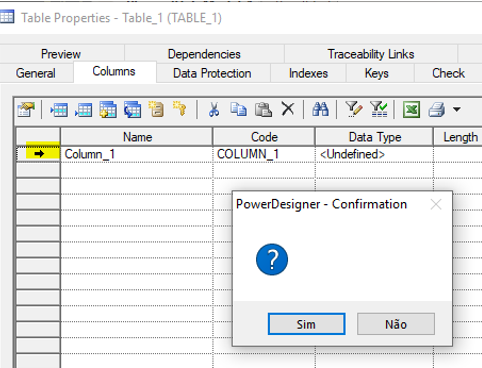Select the COLUMN_1 code cell
The height and width of the screenshot is (368, 482).
point(264,154)
